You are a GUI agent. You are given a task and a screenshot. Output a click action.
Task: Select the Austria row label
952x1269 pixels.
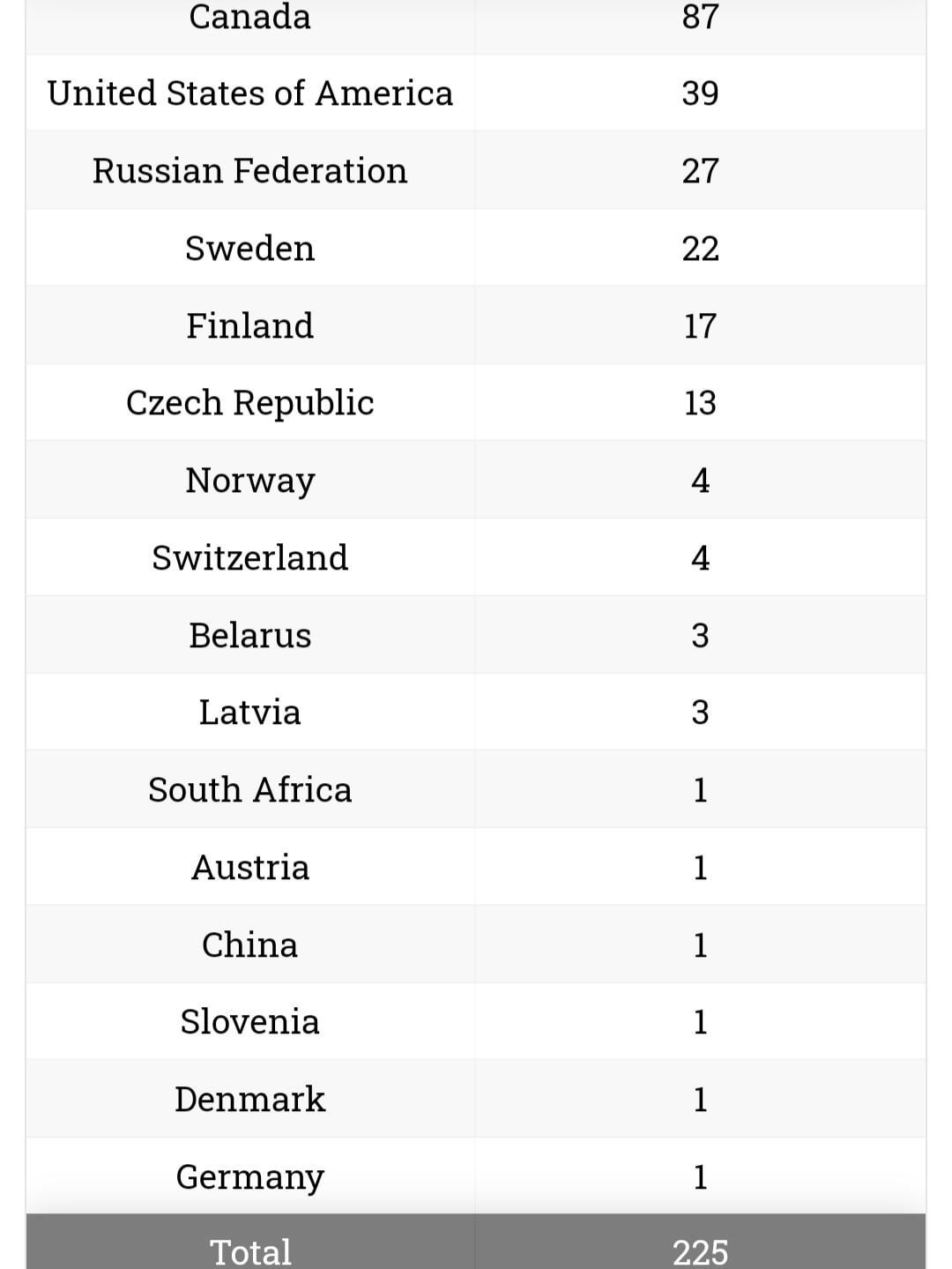point(249,868)
